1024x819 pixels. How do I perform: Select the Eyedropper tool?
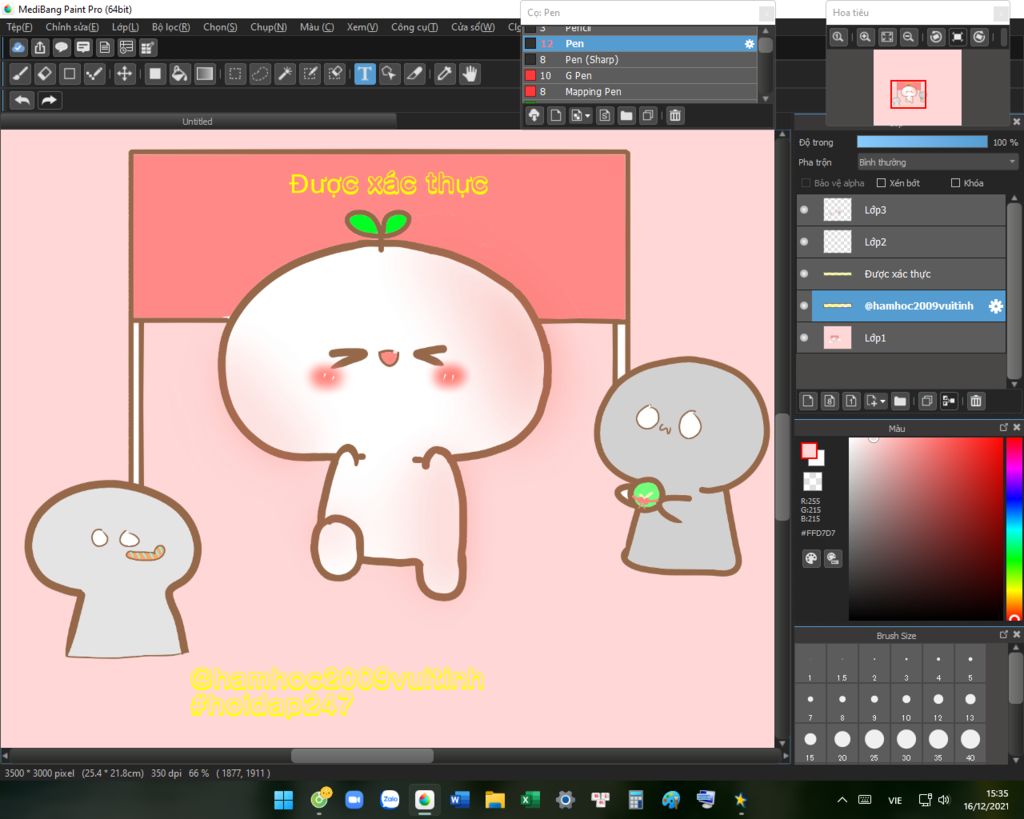tap(444, 74)
